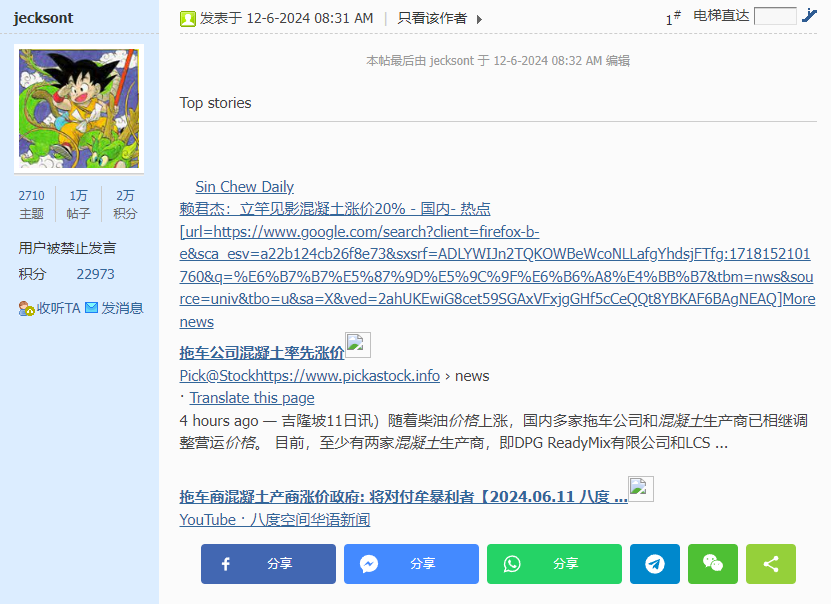Click the 发消息 envelope icon
Screen dimensions: 831x604
[92, 308]
